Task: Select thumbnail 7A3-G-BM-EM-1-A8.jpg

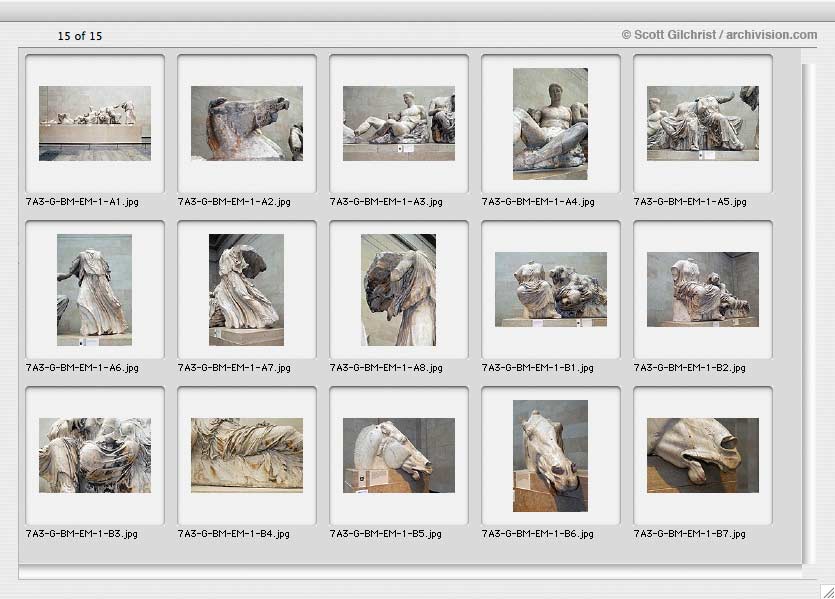Action: tap(399, 290)
